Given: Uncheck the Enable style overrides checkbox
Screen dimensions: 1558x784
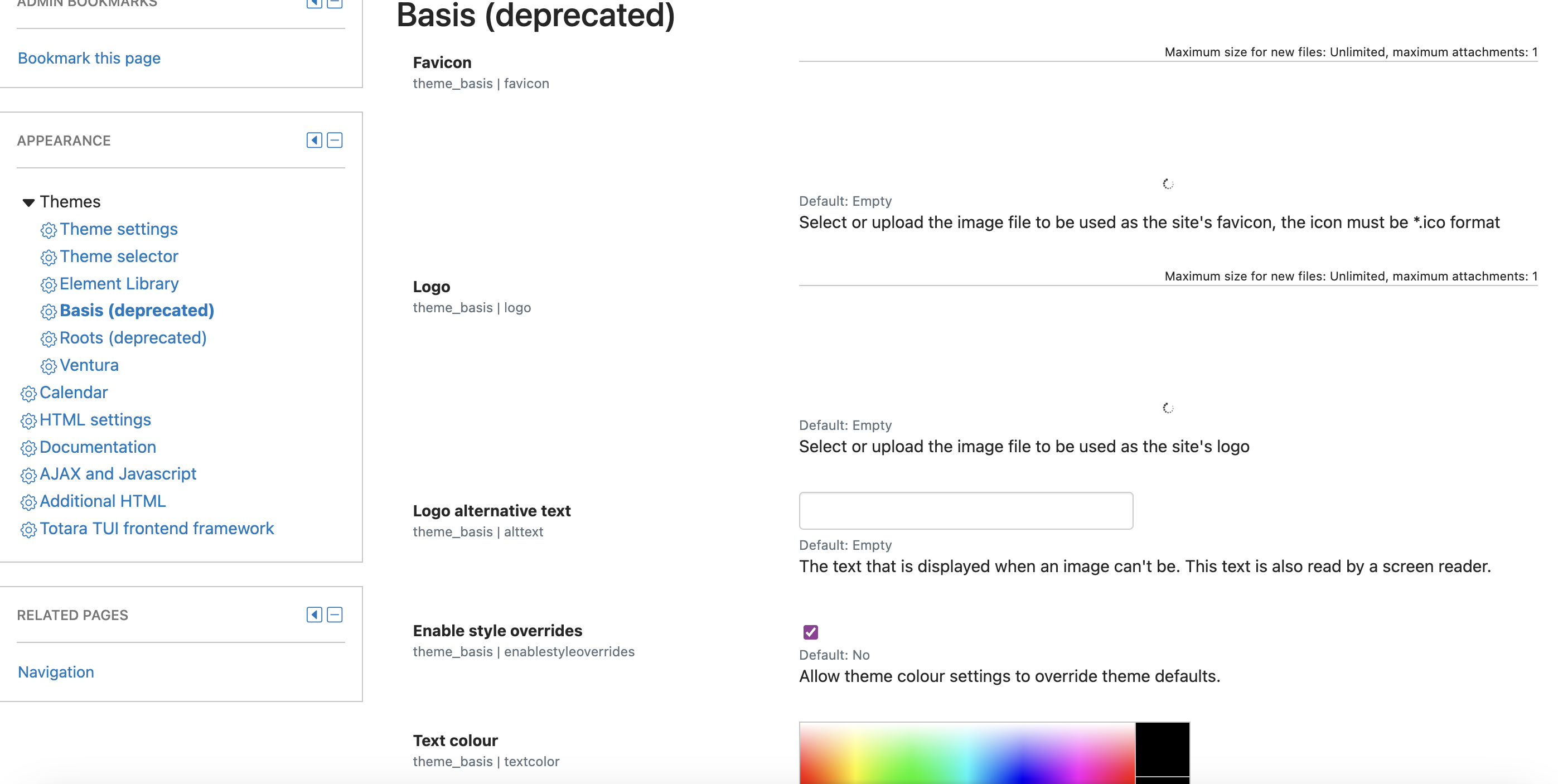Looking at the screenshot, I should (x=810, y=632).
